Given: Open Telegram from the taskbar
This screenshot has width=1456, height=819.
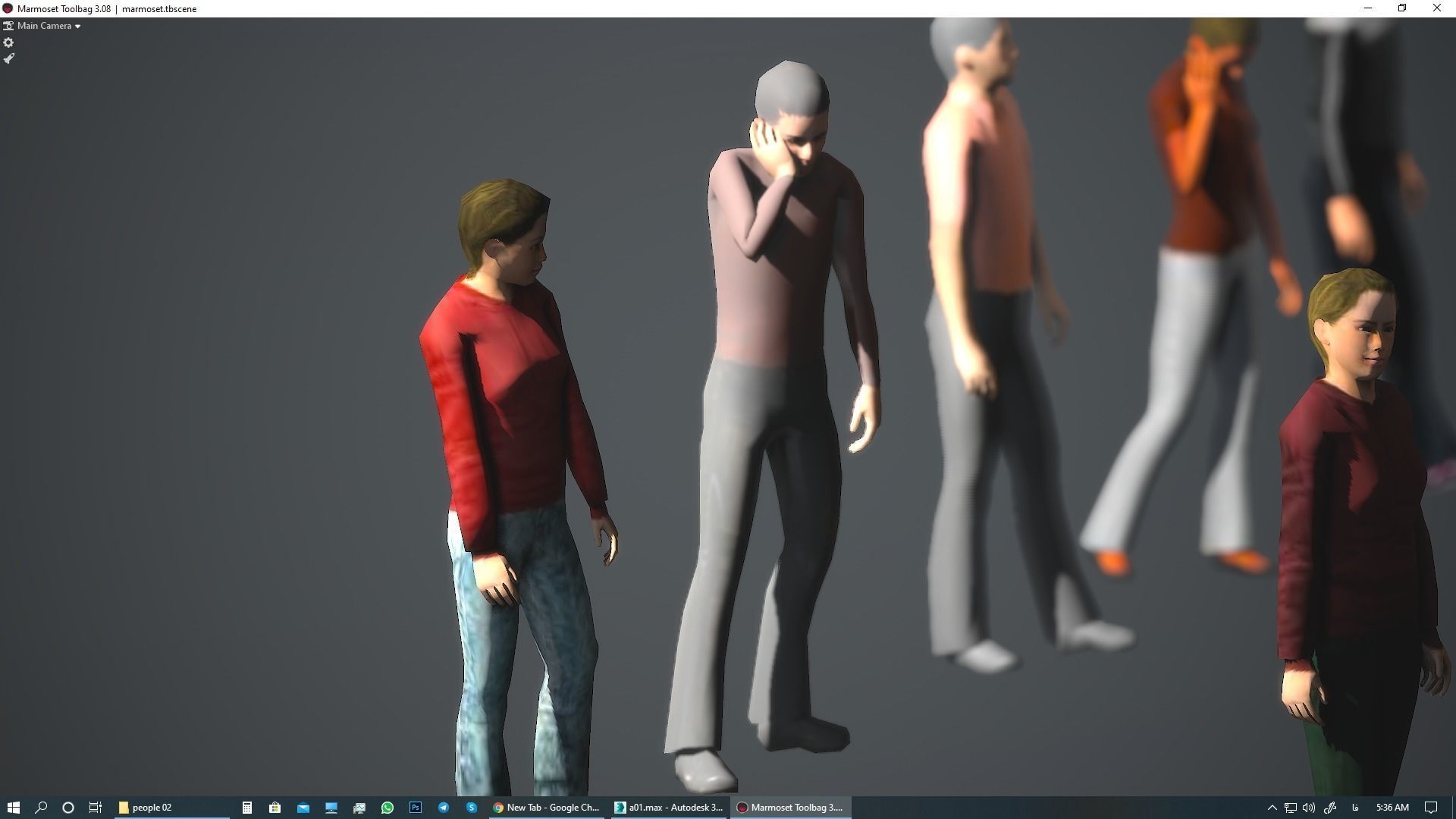Looking at the screenshot, I should coord(444,808).
